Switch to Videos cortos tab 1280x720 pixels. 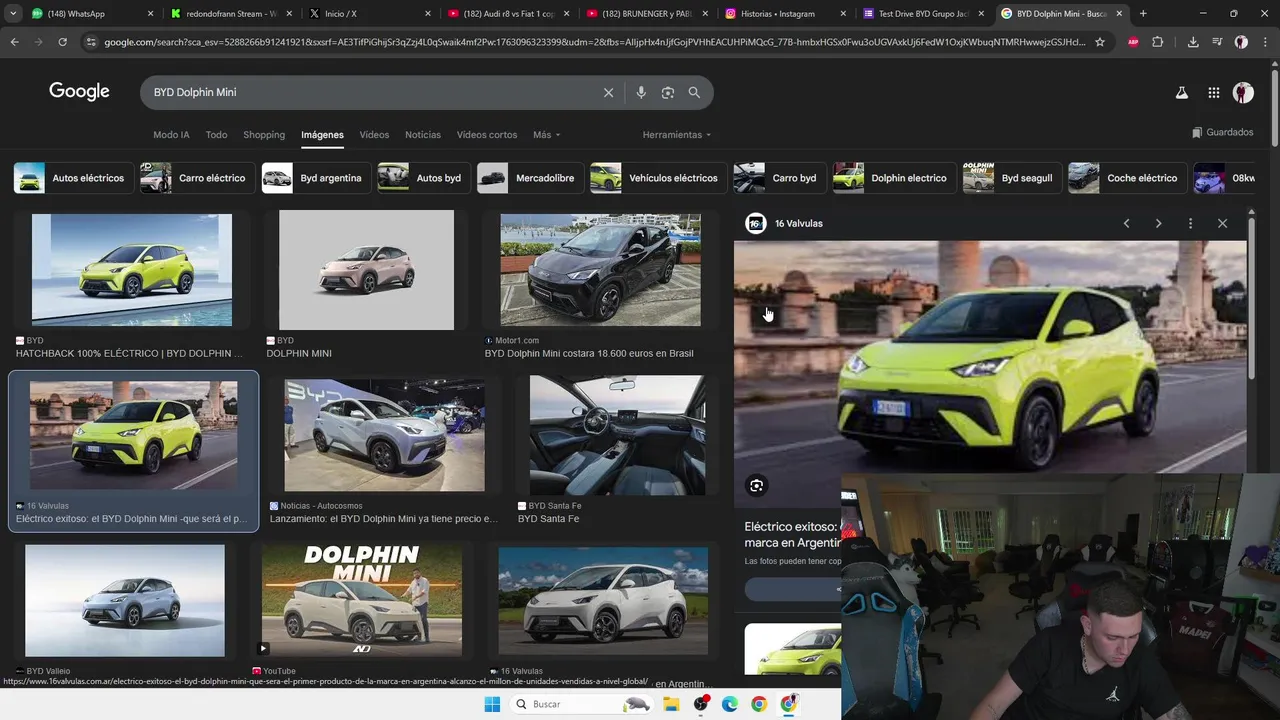click(487, 135)
